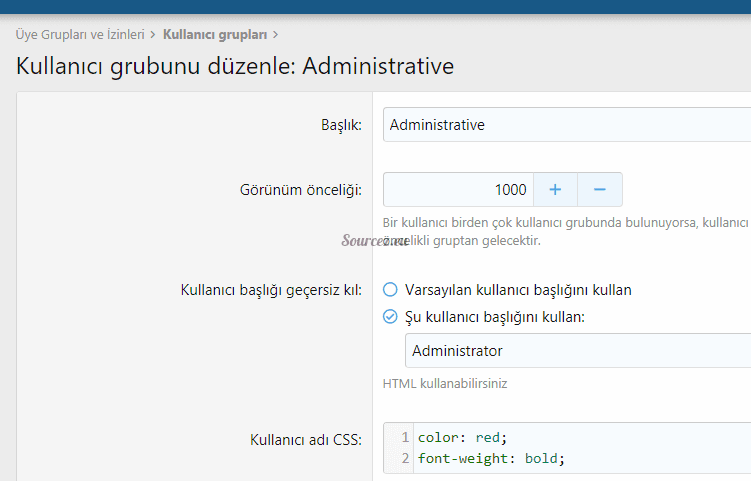Select "Varsayılan kullanıcı başlığını kullan" radio option
The image size is (751, 481).
pyautogui.click(x=390, y=290)
